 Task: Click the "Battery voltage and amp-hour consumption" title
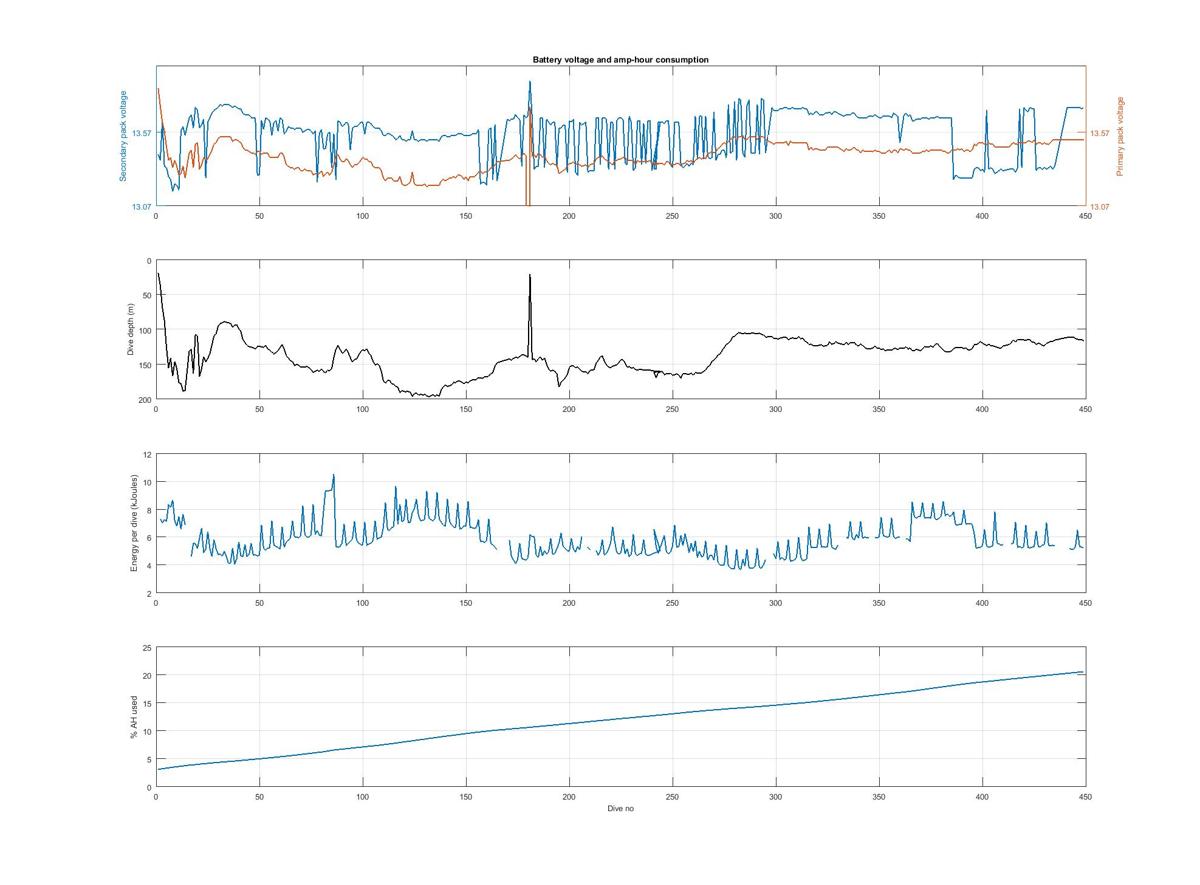click(620, 60)
